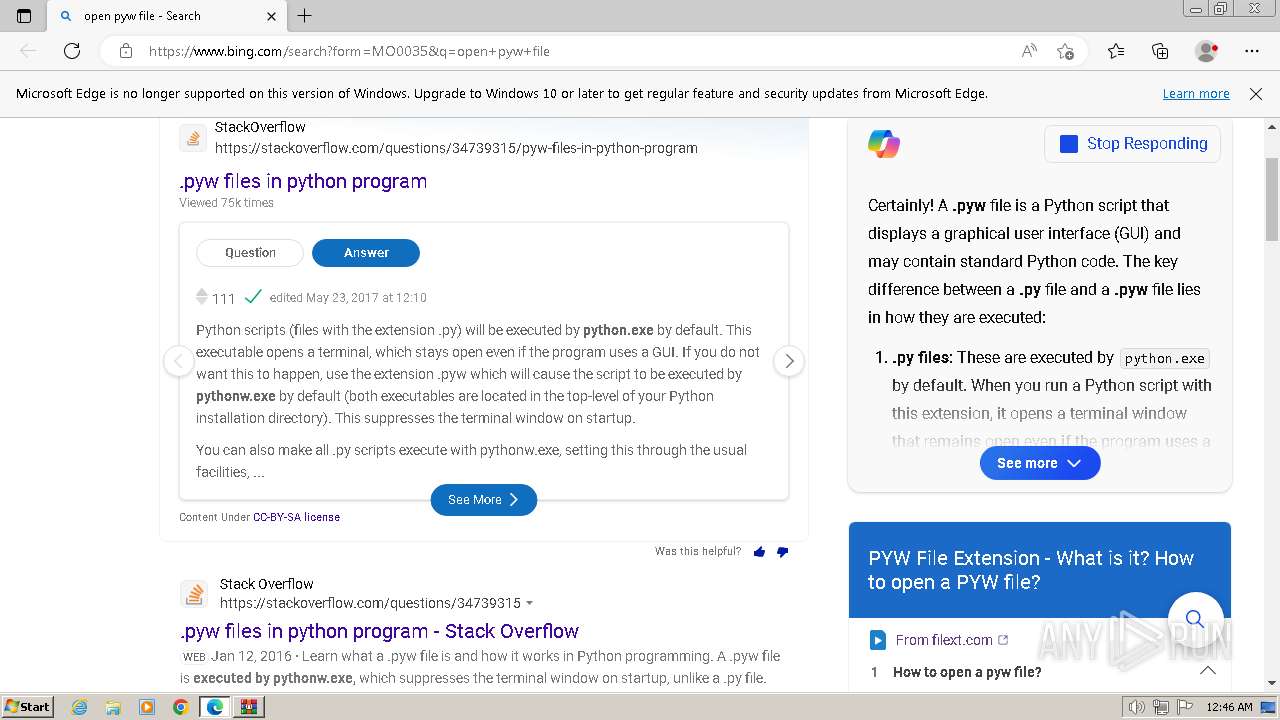The height and width of the screenshot is (720, 1280).
Task: Click the 12:46 AM clock
Action: (1229, 707)
